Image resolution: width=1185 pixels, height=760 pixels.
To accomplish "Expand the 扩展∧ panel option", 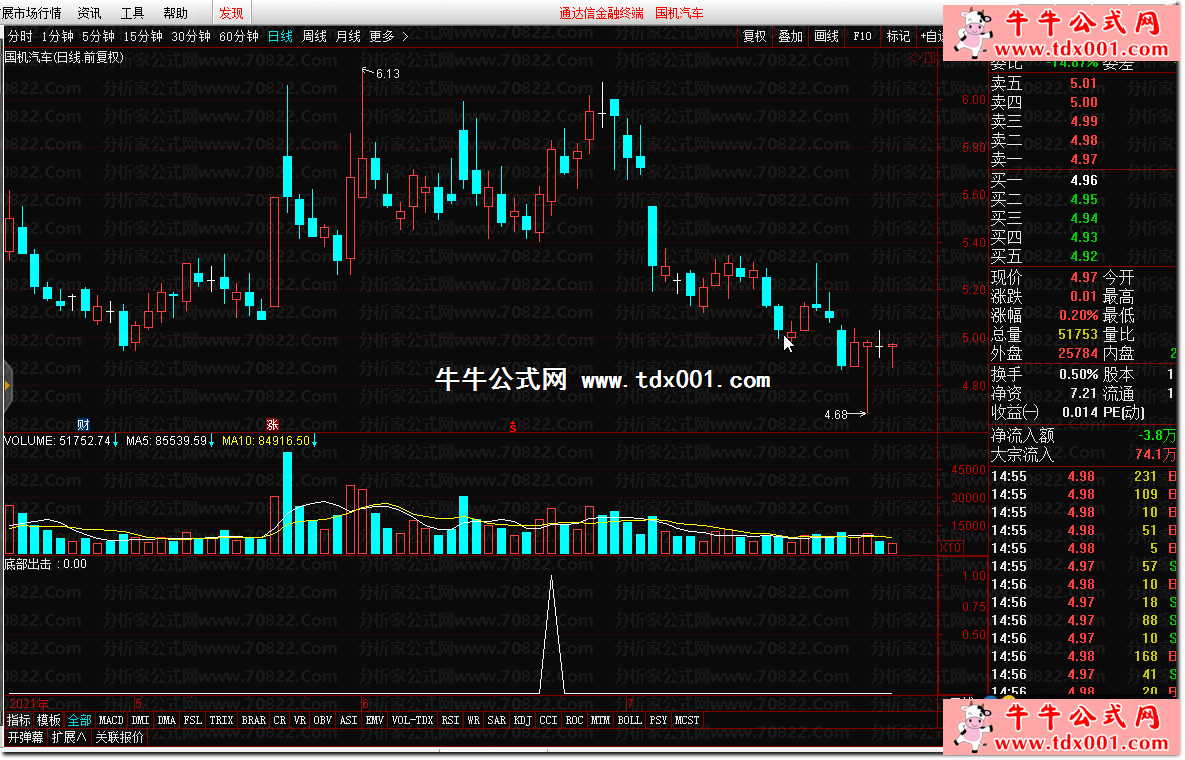I will click(69, 738).
